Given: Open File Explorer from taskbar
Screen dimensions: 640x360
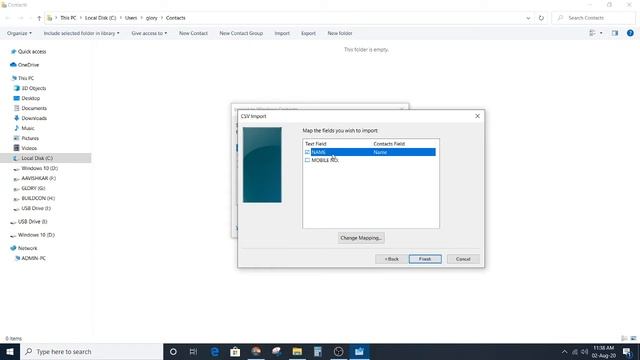Looking at the screenshot, I should 297,351.
